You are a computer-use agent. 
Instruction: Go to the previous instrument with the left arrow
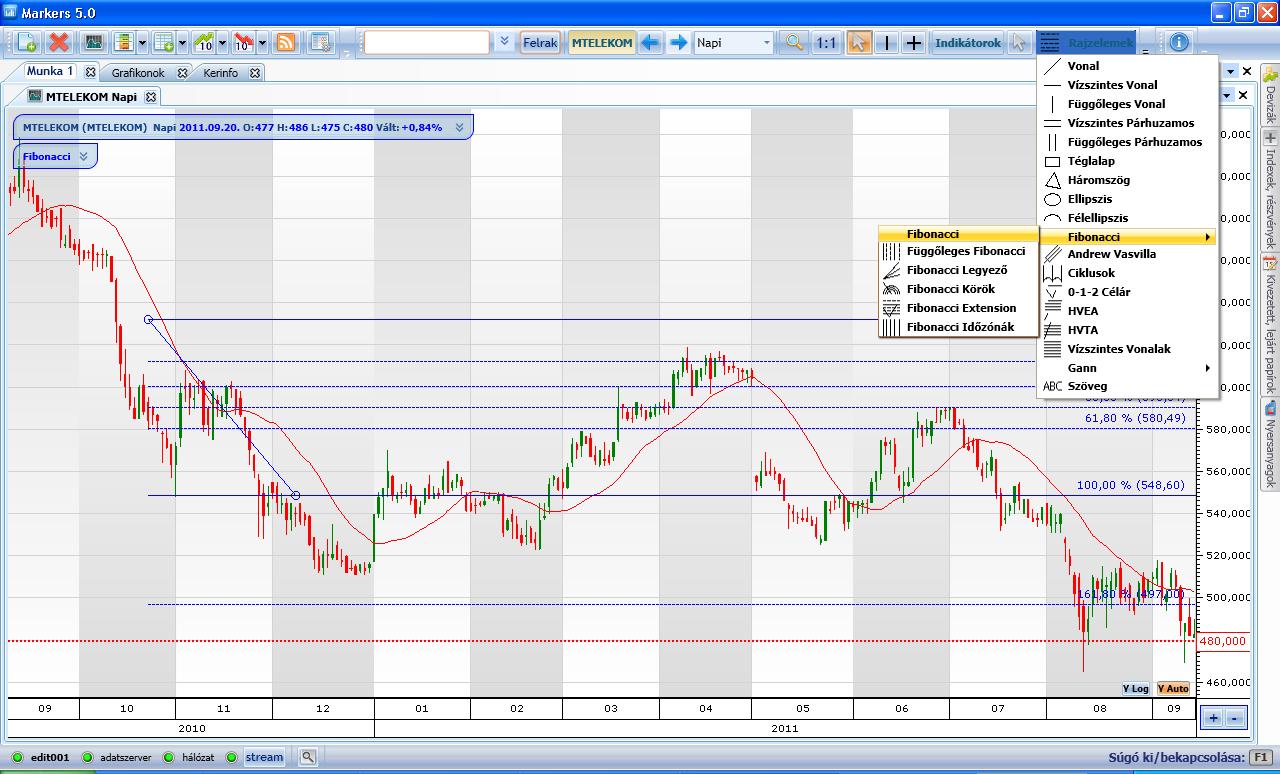(x=651, y=43)
